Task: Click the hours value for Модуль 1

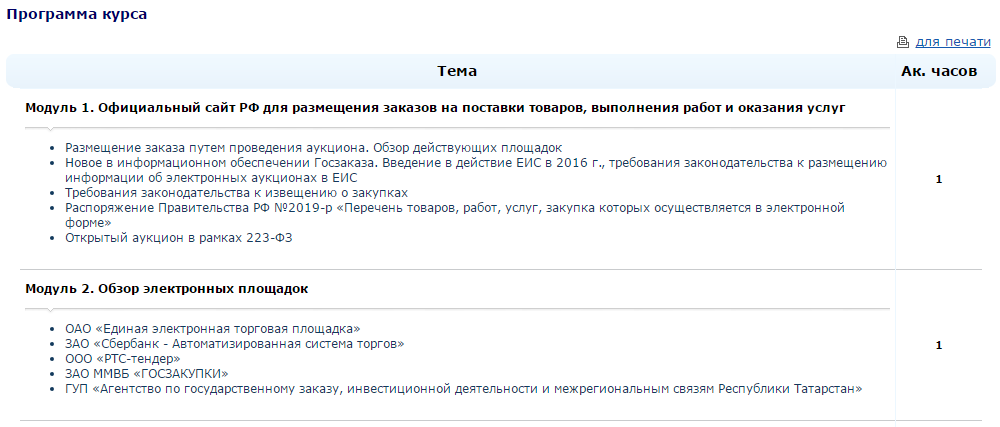Action: [x=939, y=180]
